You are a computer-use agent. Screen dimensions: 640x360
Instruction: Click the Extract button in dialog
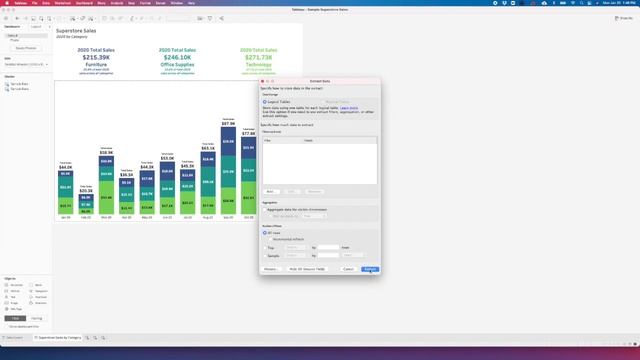pyautogui.click(x=370, y=269)
